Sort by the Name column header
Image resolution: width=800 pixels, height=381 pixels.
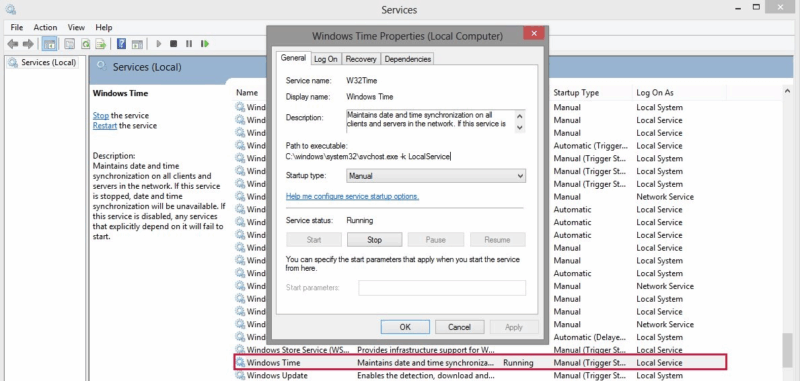[x=247, y=93]
